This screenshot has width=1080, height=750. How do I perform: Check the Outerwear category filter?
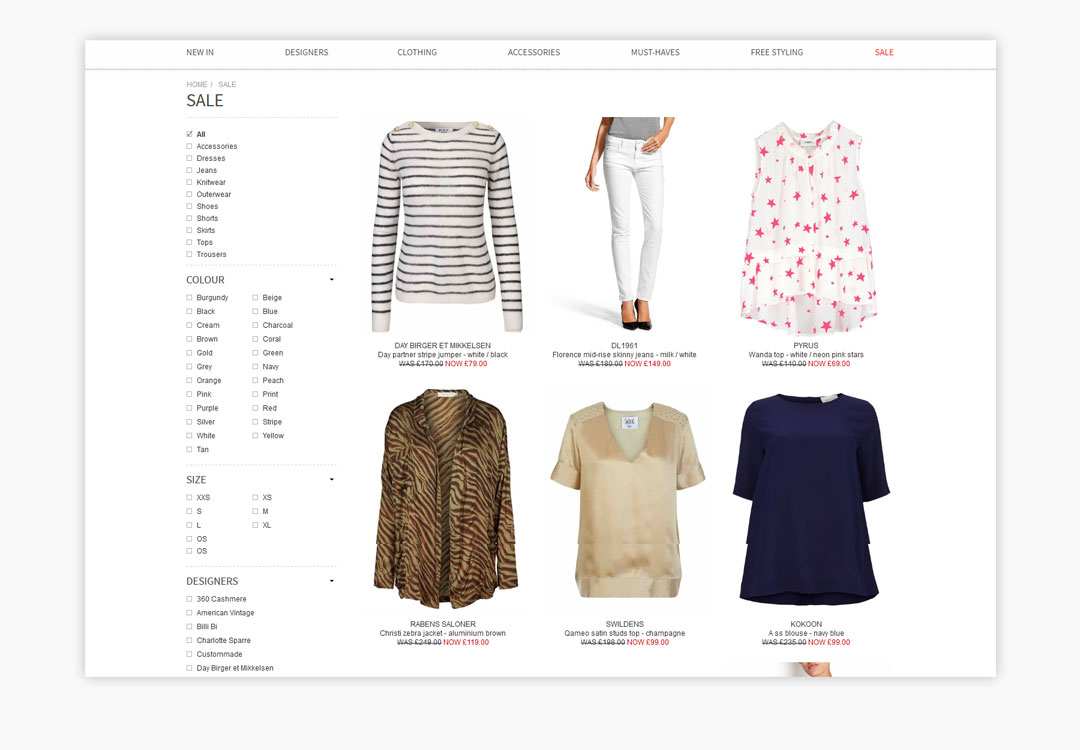point(189,194)
